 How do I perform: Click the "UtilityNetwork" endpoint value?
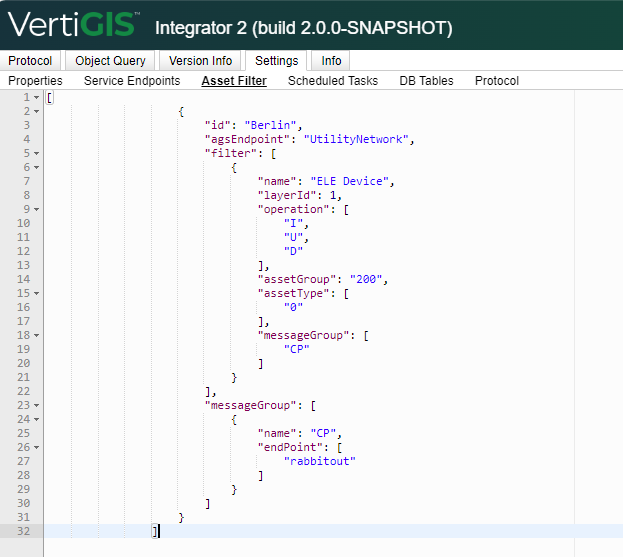click(356, 139)
